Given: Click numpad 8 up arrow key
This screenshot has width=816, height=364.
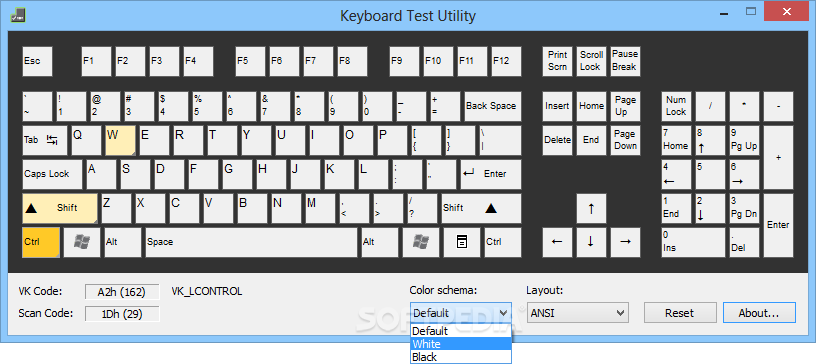Looking at the screenshot, I should tap(710, 140).
